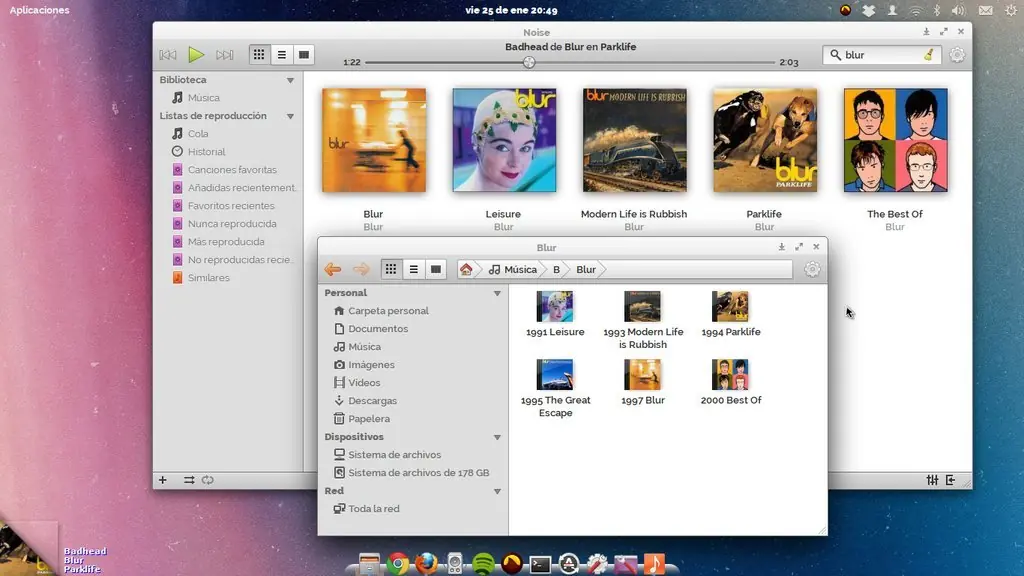1024x576 pixels.
Task: Open the sound volume indicator
Action: [x=958, y=10]
